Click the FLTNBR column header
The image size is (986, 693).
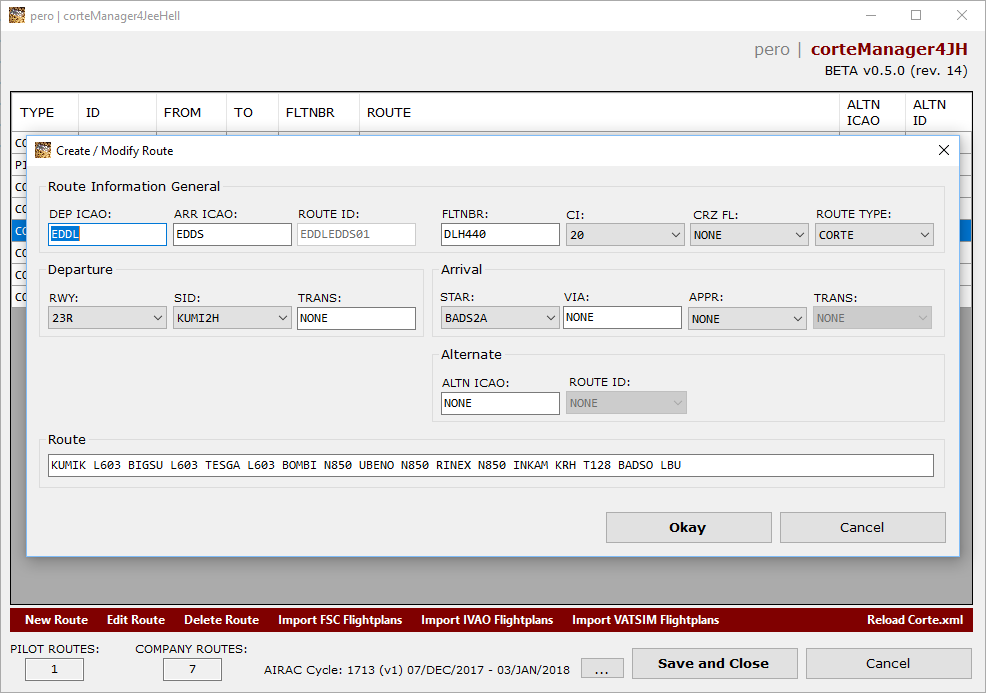(x=319, y=113)
